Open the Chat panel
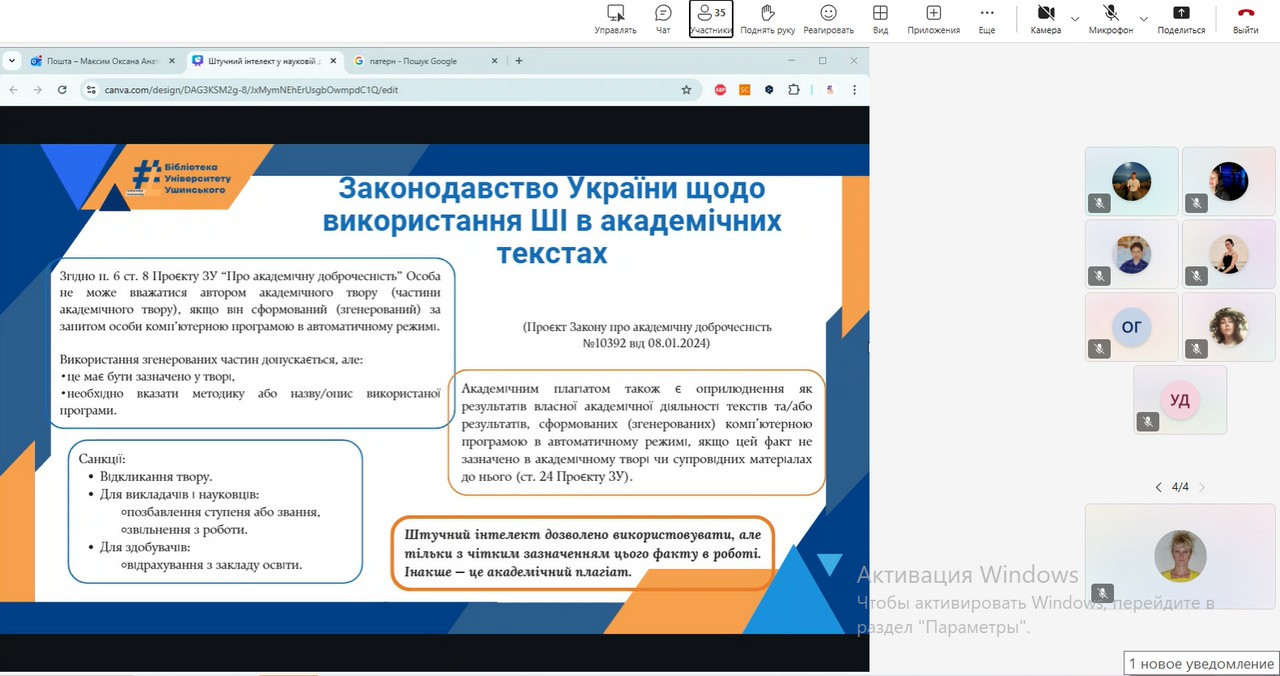The image size is (1280, 676). [663, 18]
